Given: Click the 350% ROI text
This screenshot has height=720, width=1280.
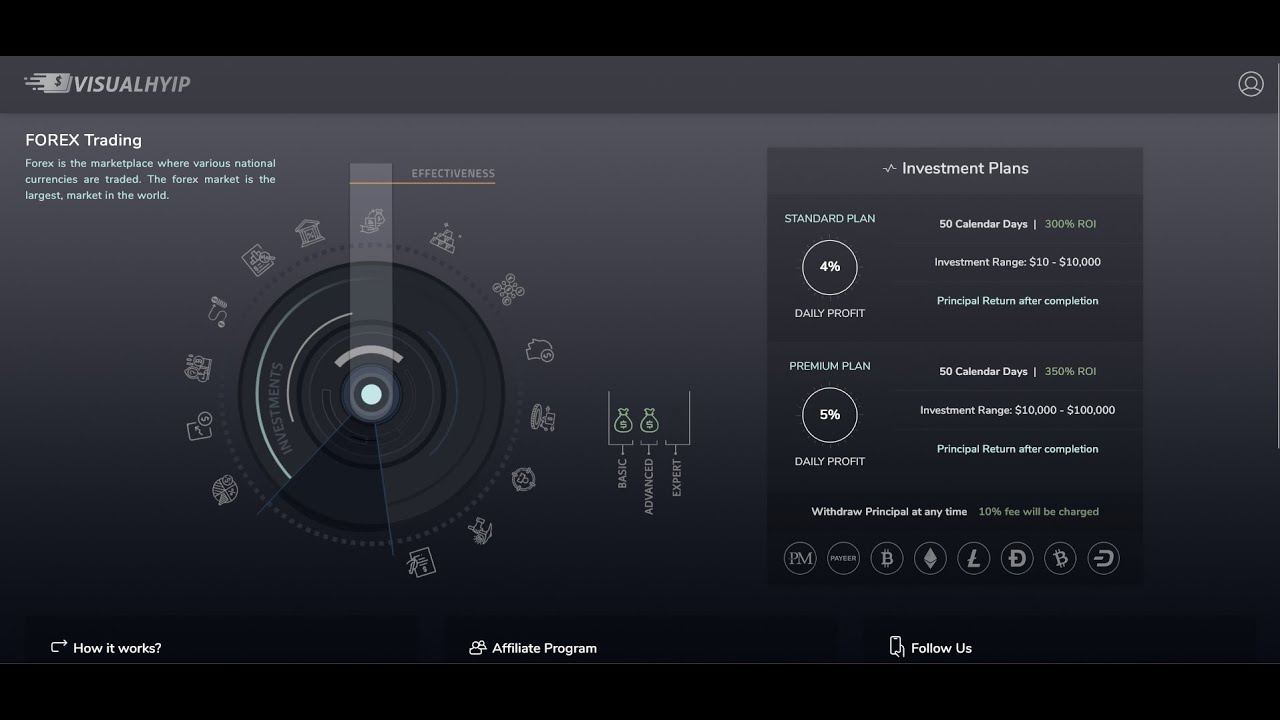Looking at the screenshot, I should (1070, 371).
